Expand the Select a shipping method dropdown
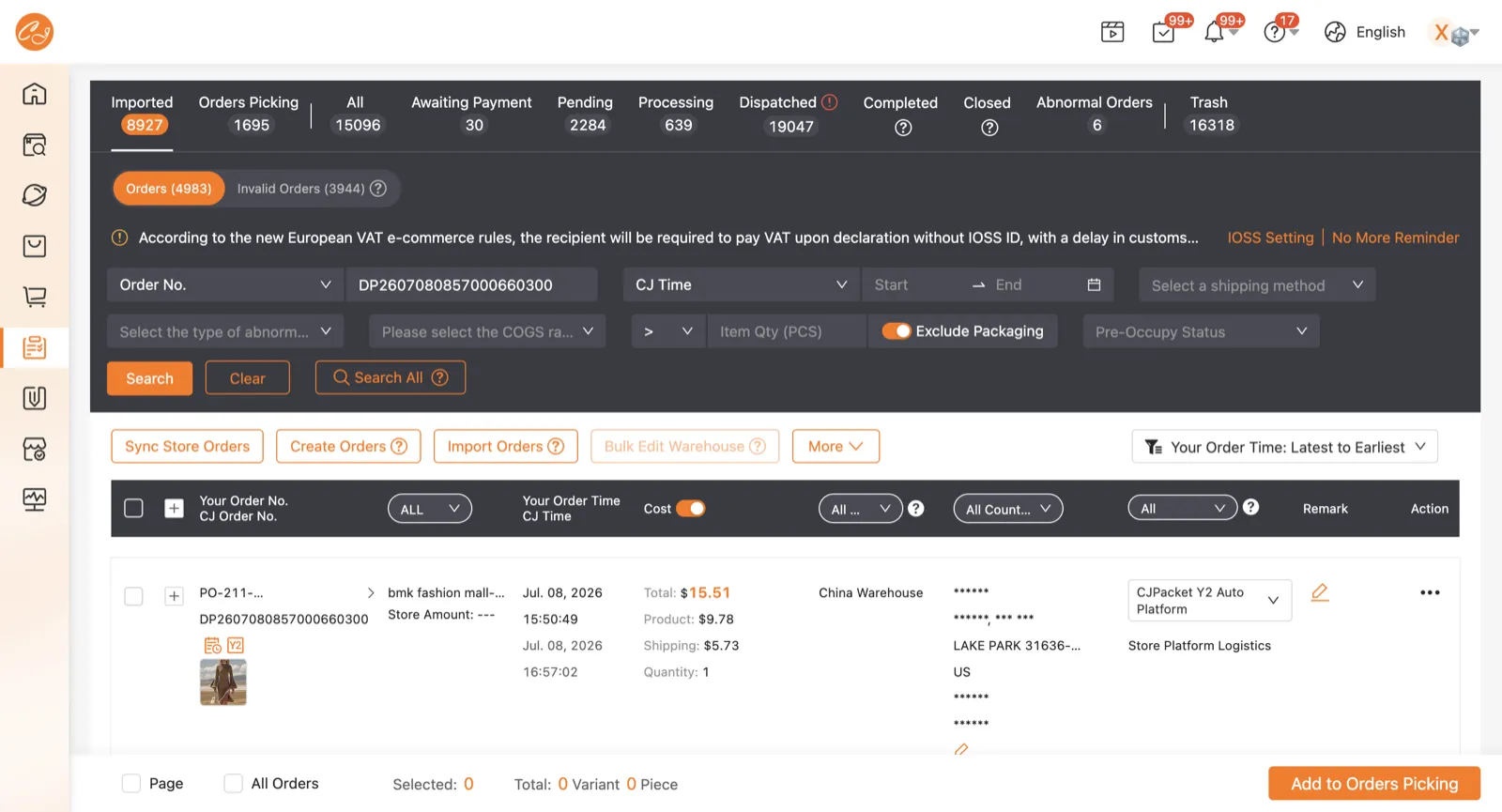The image size is (1502, 812). 1257,285
